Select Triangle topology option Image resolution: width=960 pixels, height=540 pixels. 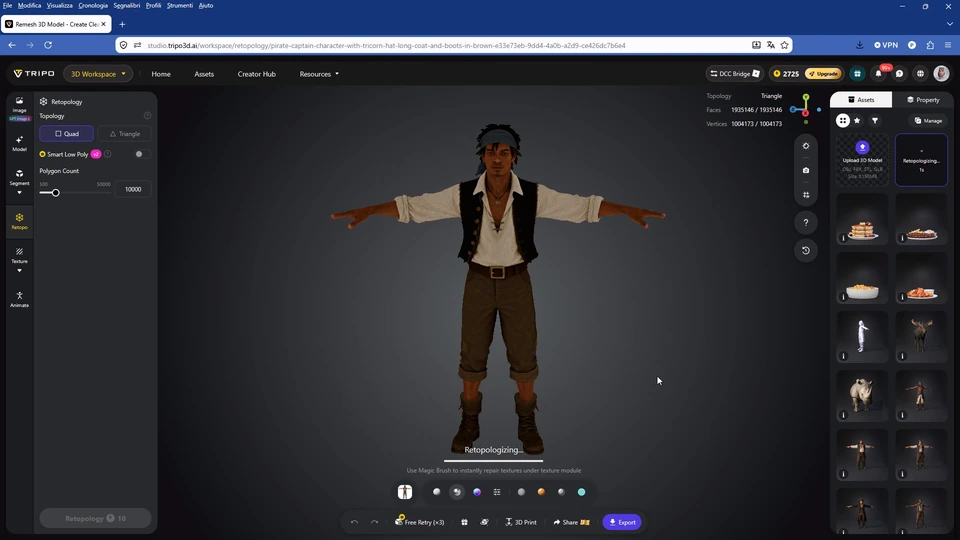tap(124, 133)
